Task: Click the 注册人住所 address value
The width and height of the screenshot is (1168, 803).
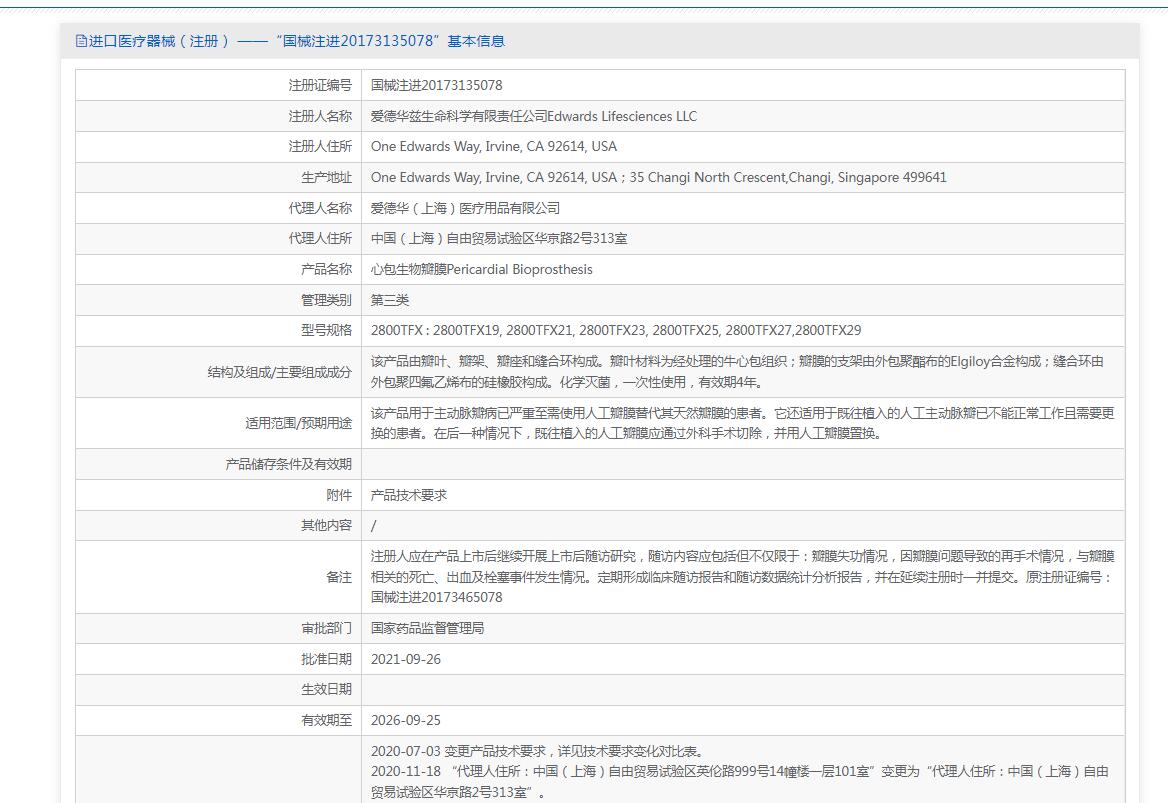Action: point(493,146)
